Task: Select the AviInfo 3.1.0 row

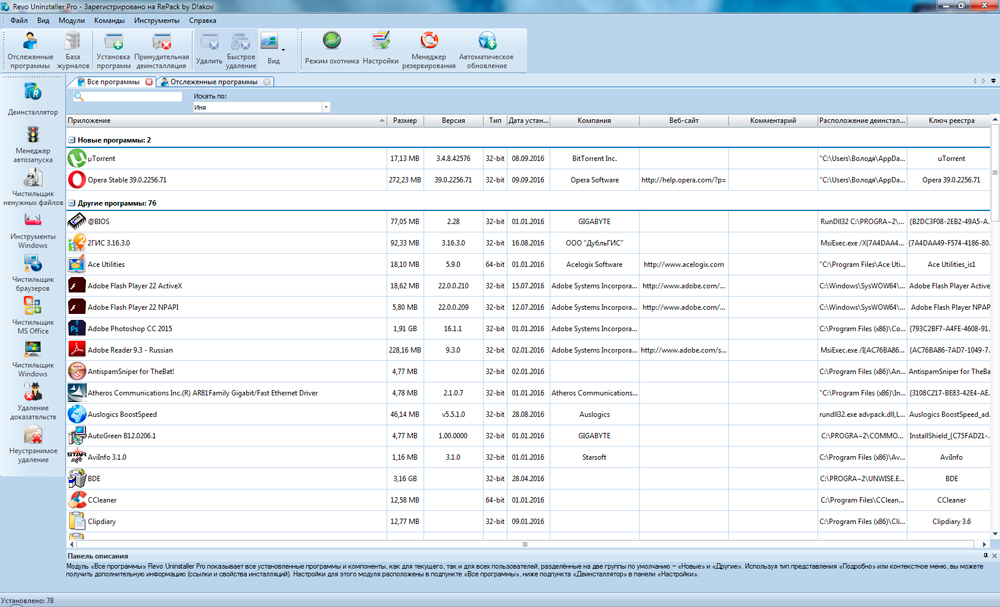Action: point(529,457)
